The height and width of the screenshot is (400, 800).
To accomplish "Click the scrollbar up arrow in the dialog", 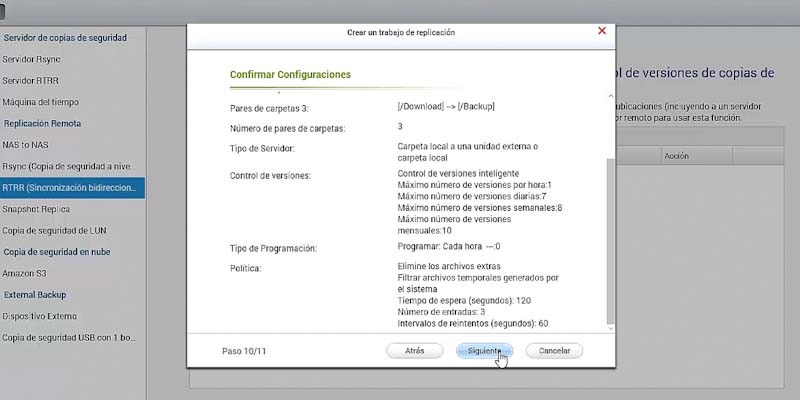I will point(611,96).
